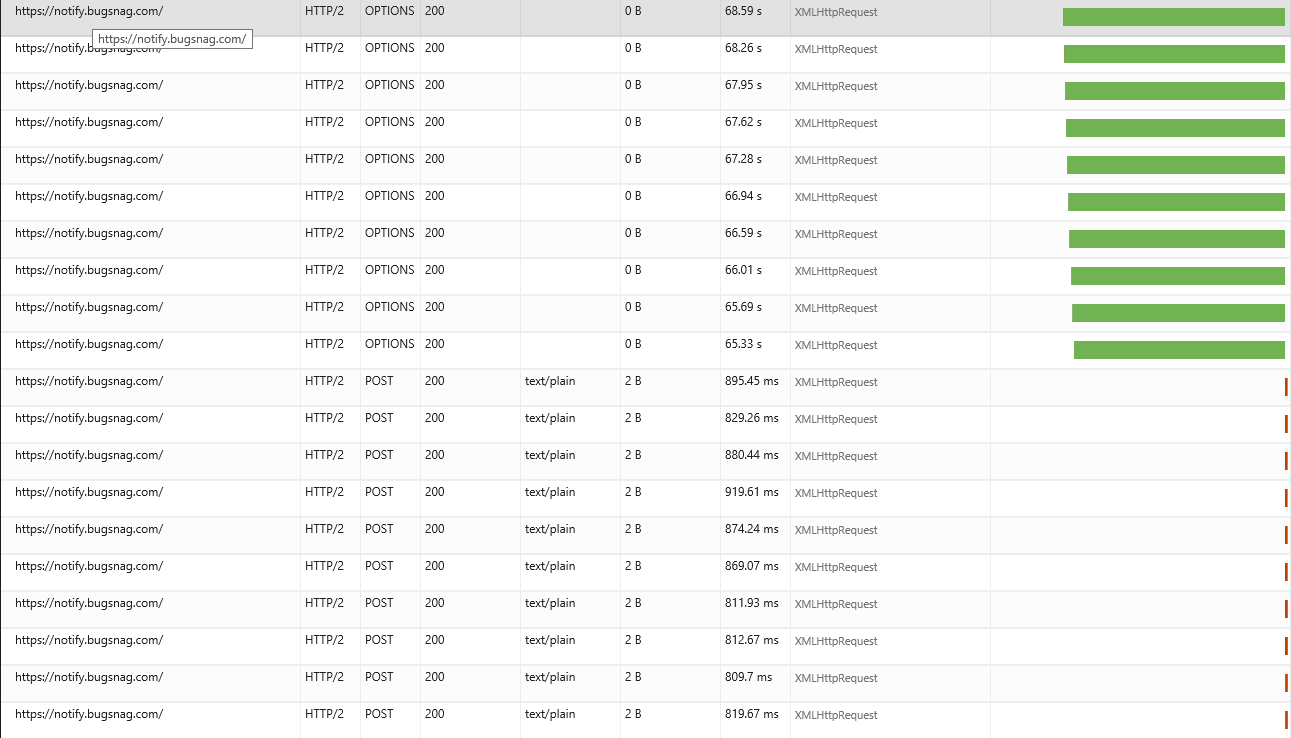
Task: Click the 2 B size cell of the 809.7 ms request
Action: click(x=632, y=677)
